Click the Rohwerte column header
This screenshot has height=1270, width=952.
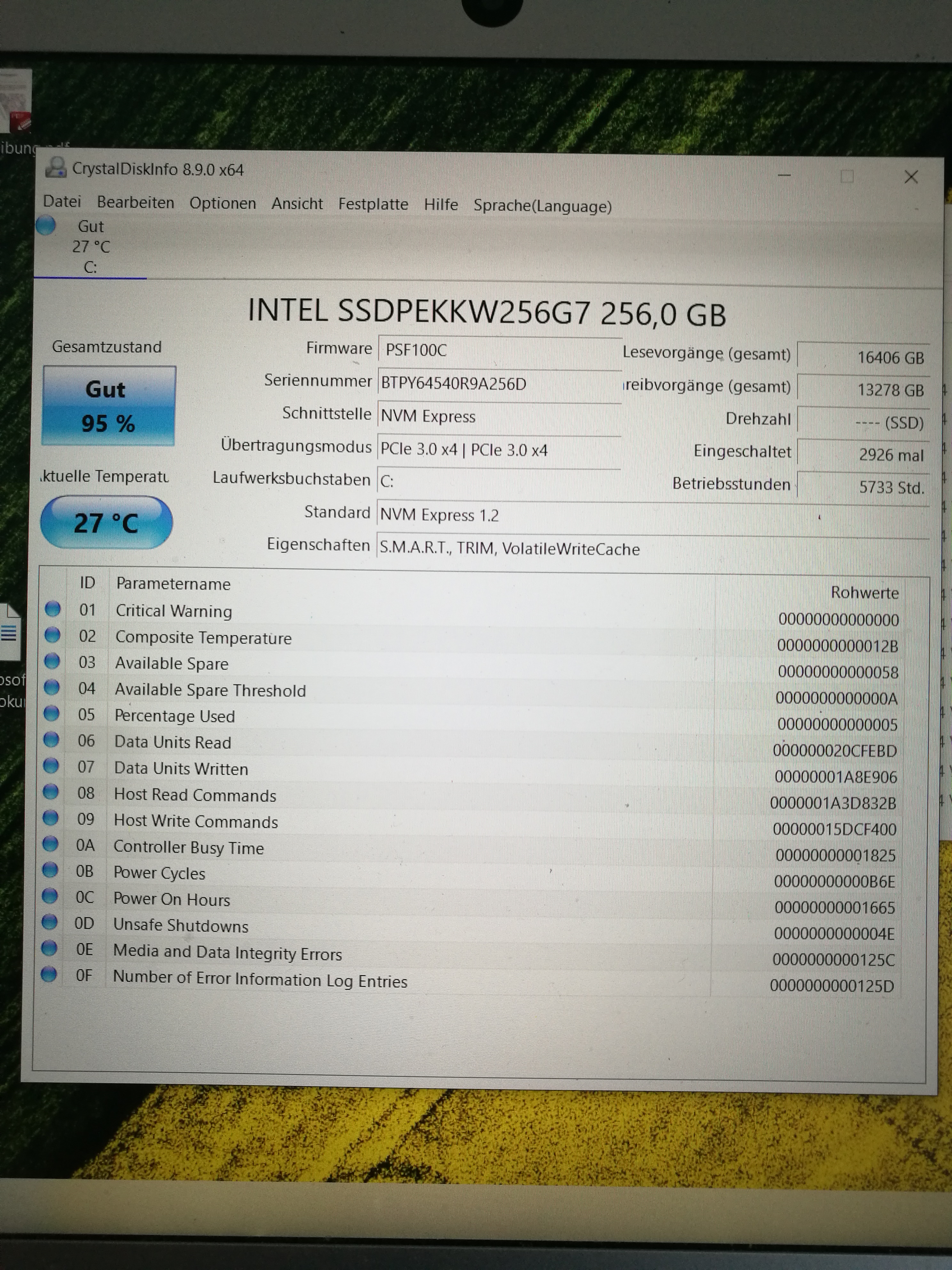(x=864, y=592)
